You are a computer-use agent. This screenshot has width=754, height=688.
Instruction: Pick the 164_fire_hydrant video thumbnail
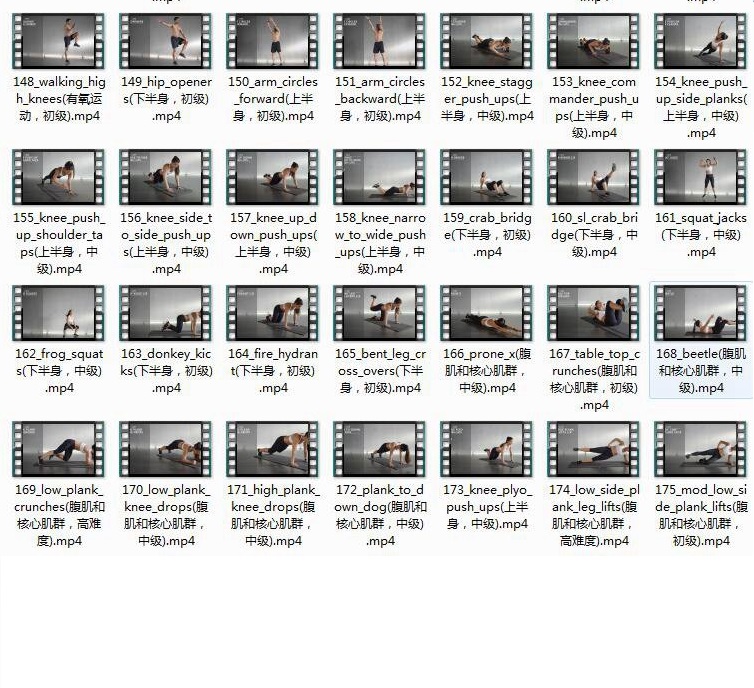tap(272, 313)
